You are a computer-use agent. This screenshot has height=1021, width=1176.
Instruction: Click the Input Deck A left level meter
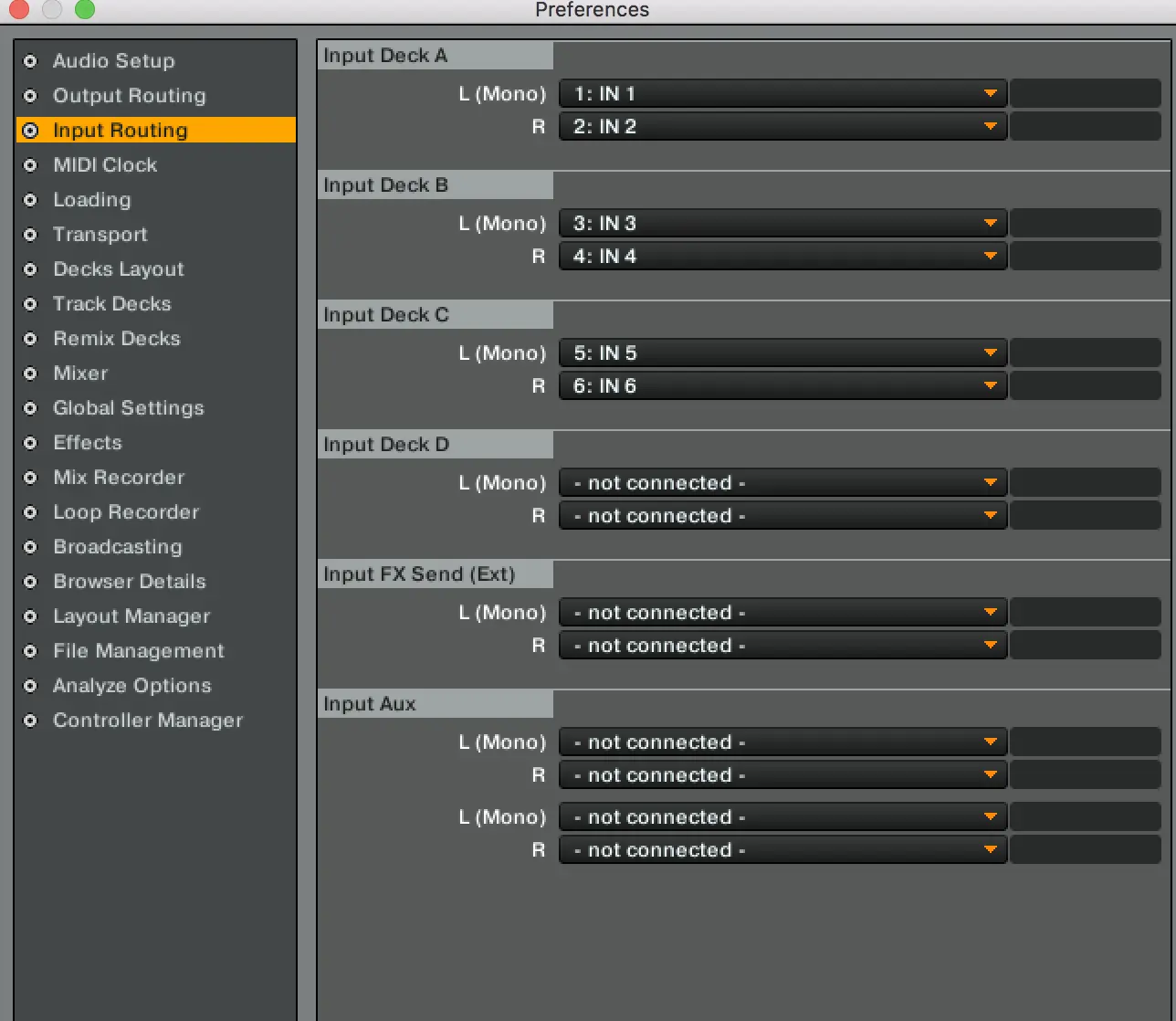1085,94
